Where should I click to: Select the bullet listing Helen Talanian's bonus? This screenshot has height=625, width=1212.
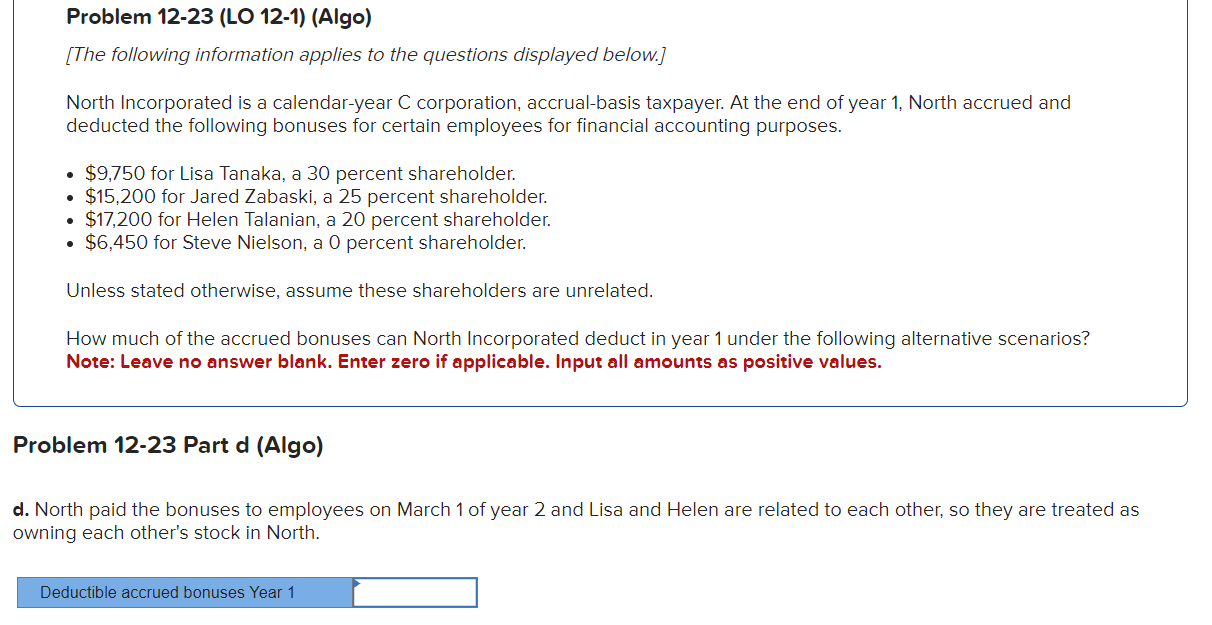click(318, 219)
